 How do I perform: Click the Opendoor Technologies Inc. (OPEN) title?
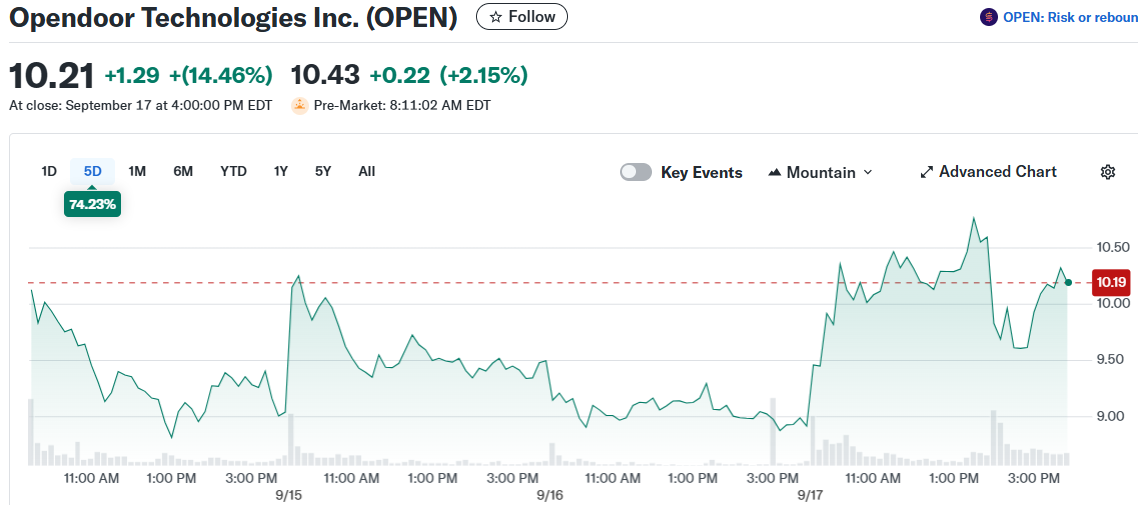233,17
